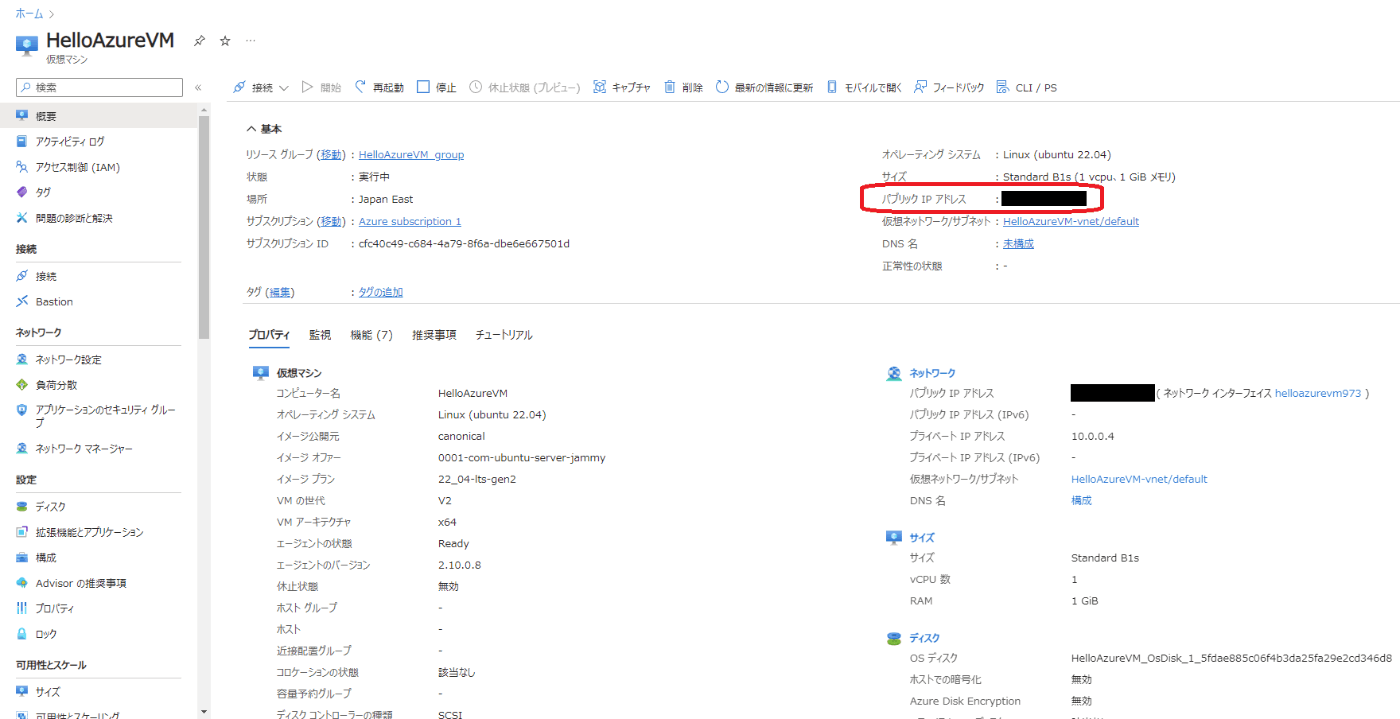Screen dimensions: 1400x719
Task: Switch to the 監視 tab
Action: click(320, 335)
